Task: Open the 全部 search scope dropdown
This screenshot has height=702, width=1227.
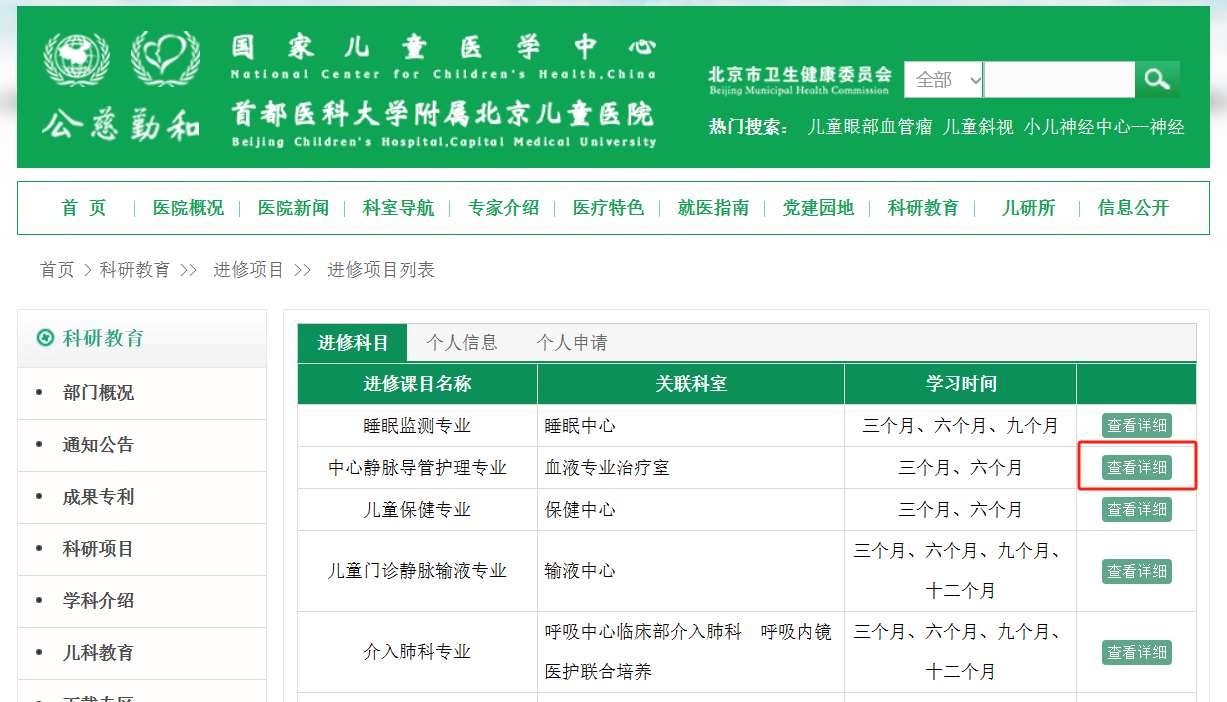Action: pyautogui.click(x=943, y=80)
